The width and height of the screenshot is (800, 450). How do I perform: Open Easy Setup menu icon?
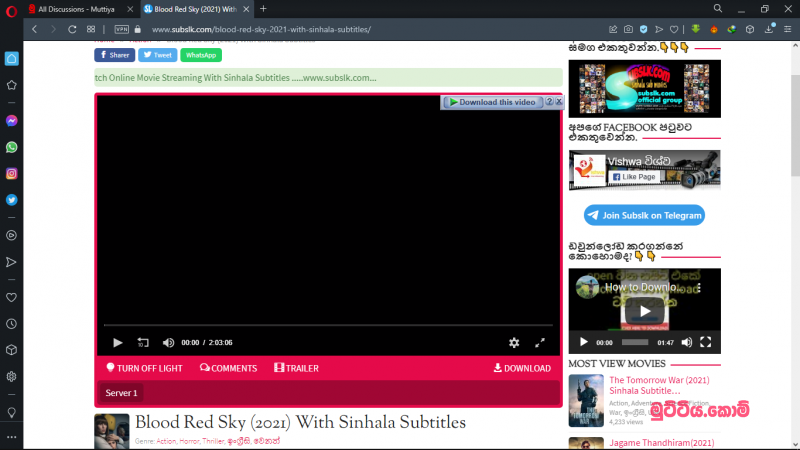tap(788, 30)
